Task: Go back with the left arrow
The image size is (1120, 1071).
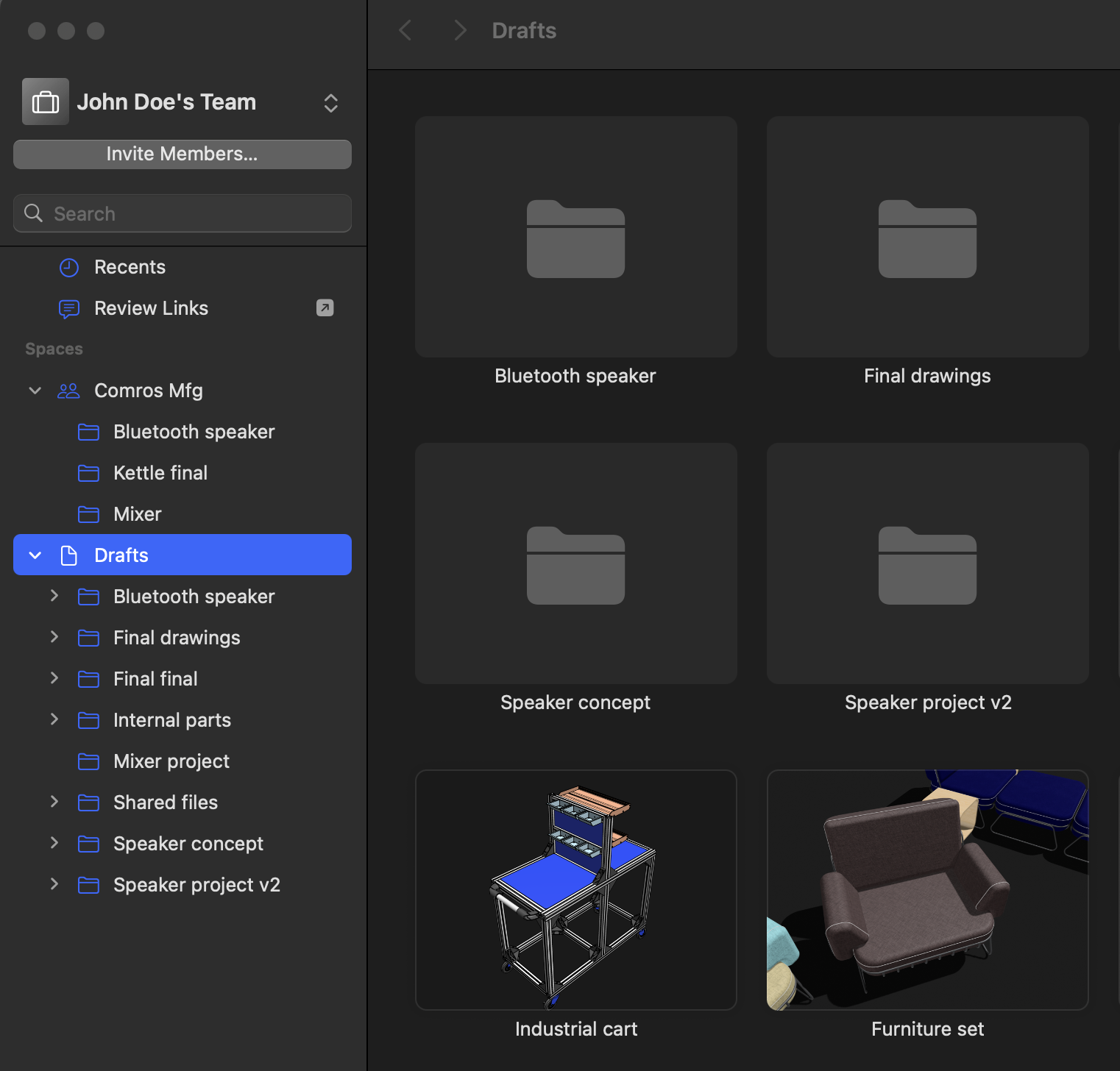Action: coord(405,30)
